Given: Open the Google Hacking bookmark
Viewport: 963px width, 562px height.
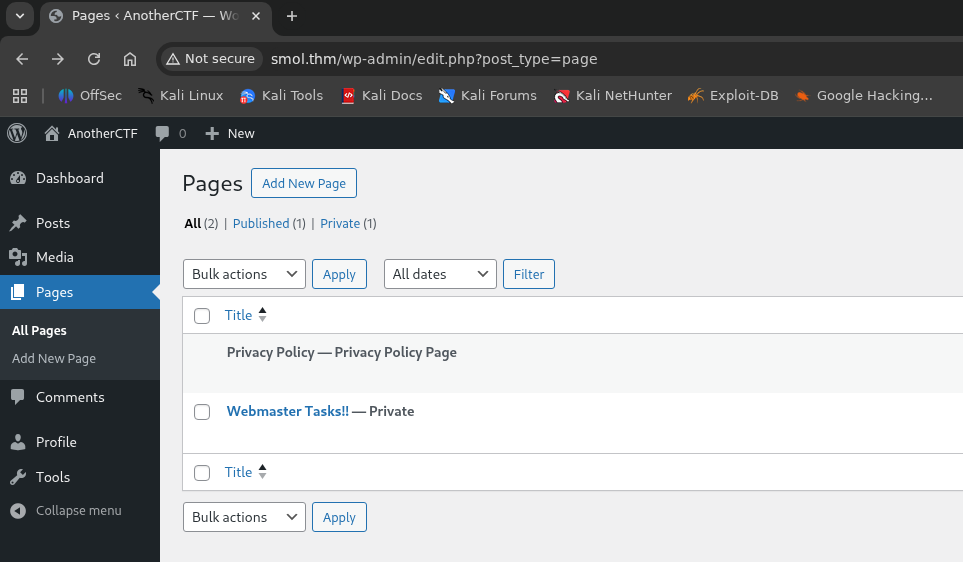Looking at the screenshot, I should click(864, 96).
